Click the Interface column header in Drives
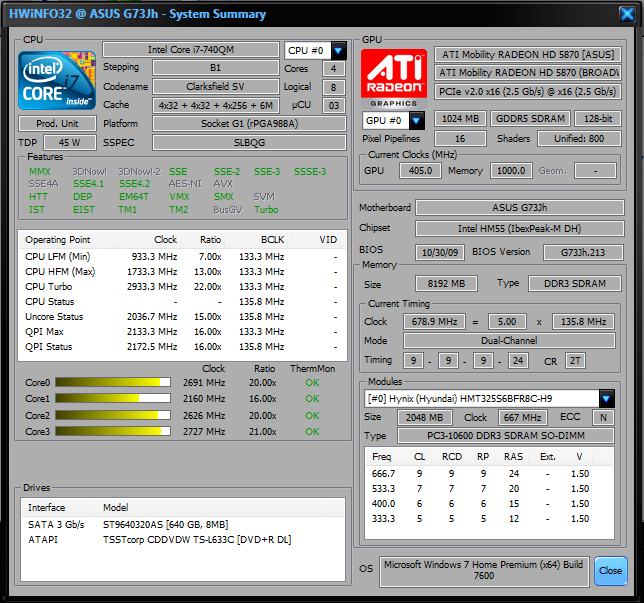The width and height of the screenshot is (644, 603). (58, 508)
